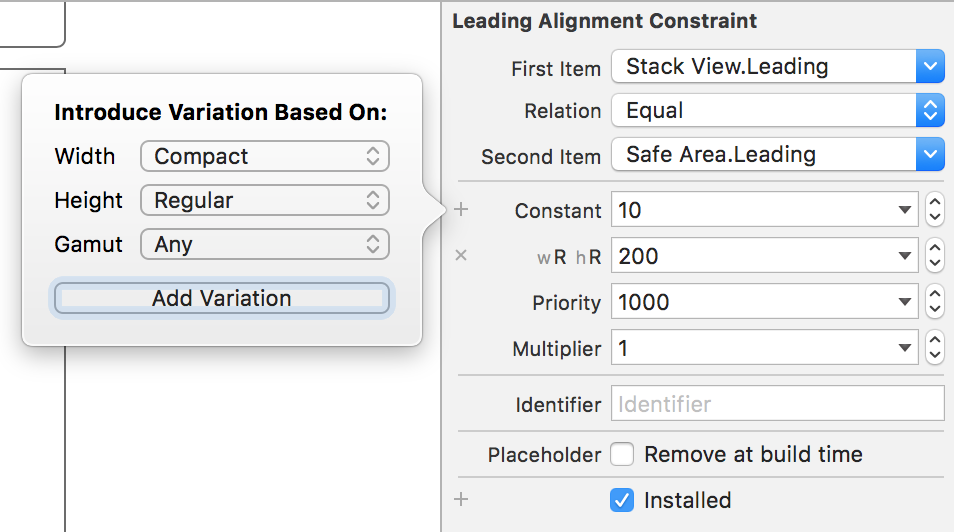Click the Identifier text field
This screenshot has height=532, width=954.
coord(777,404)
